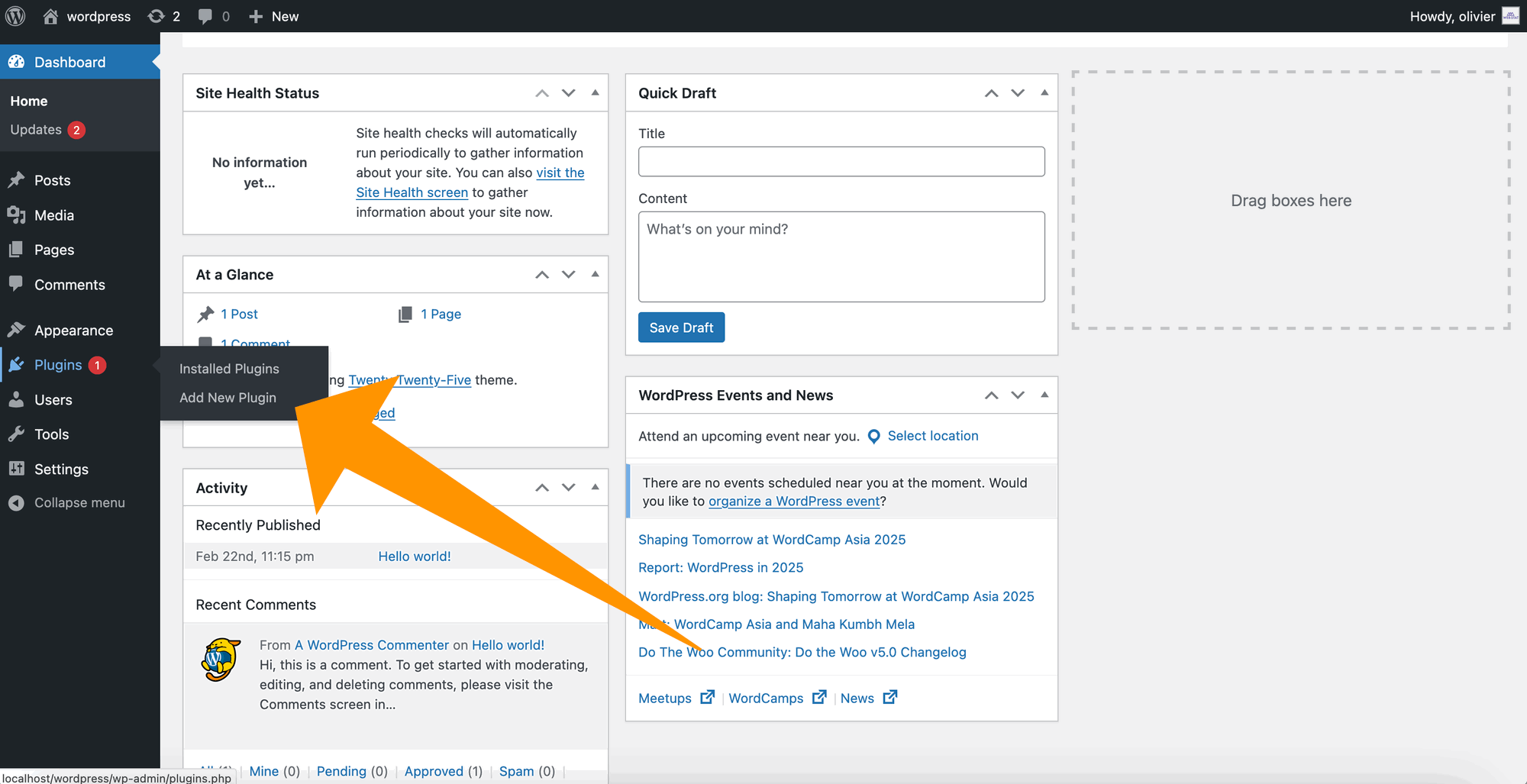Screen dimensions: 1527x784
Task: Open organize a WordPress event link
Action: click(794, 502)
